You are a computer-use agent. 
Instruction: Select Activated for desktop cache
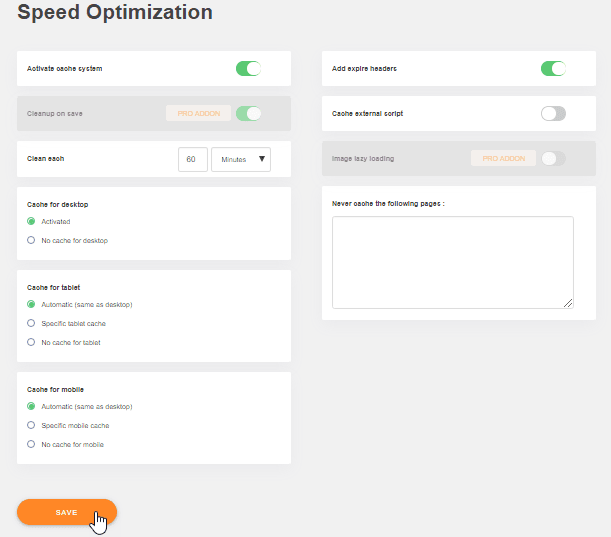(x=32, y=221)
